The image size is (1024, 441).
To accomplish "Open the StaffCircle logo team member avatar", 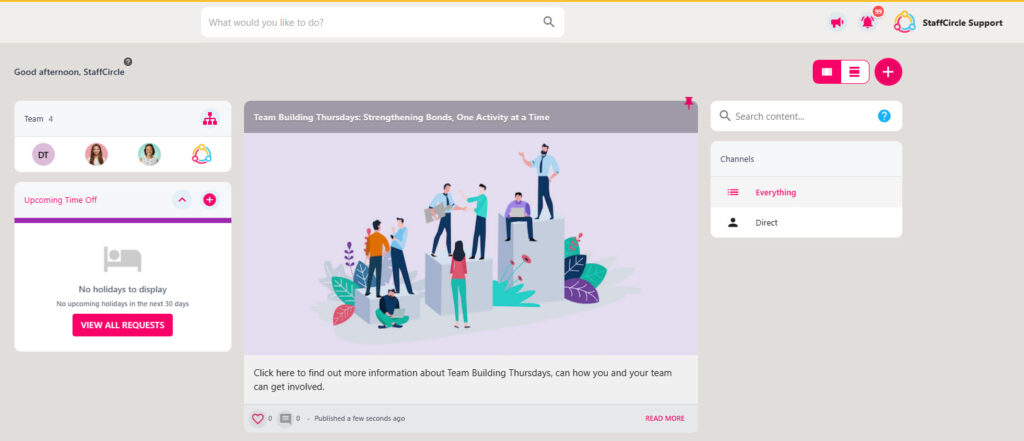I will [202, 155].
